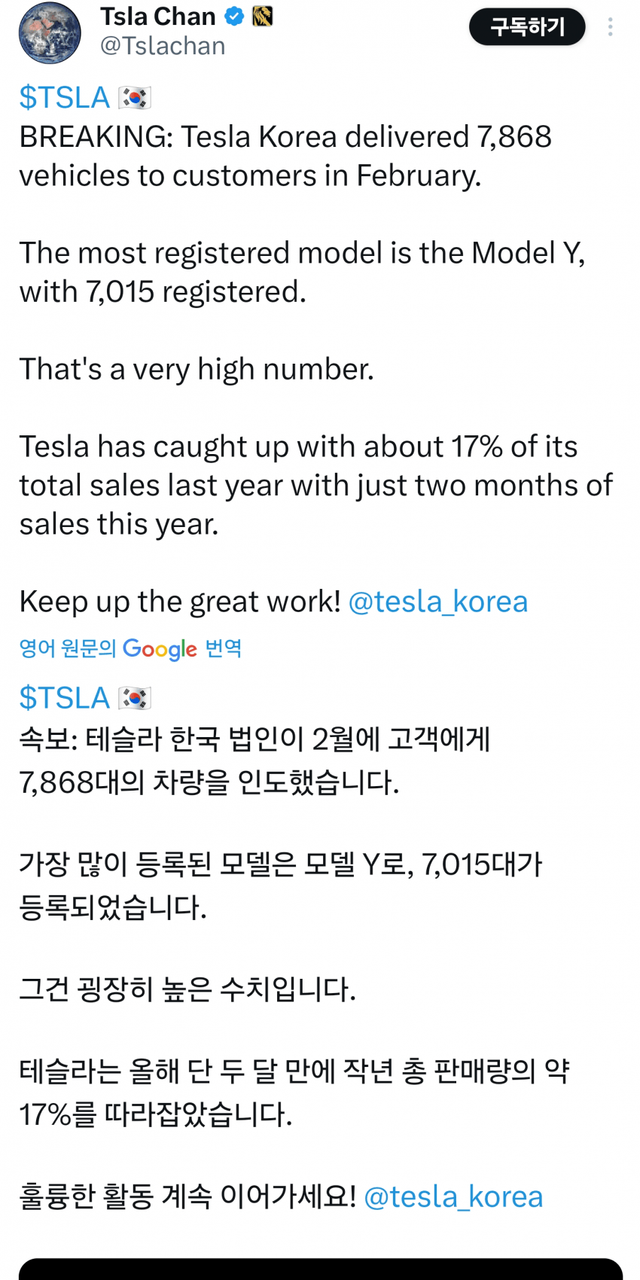Click the Korean flag in original post

[x=134, y=97]
